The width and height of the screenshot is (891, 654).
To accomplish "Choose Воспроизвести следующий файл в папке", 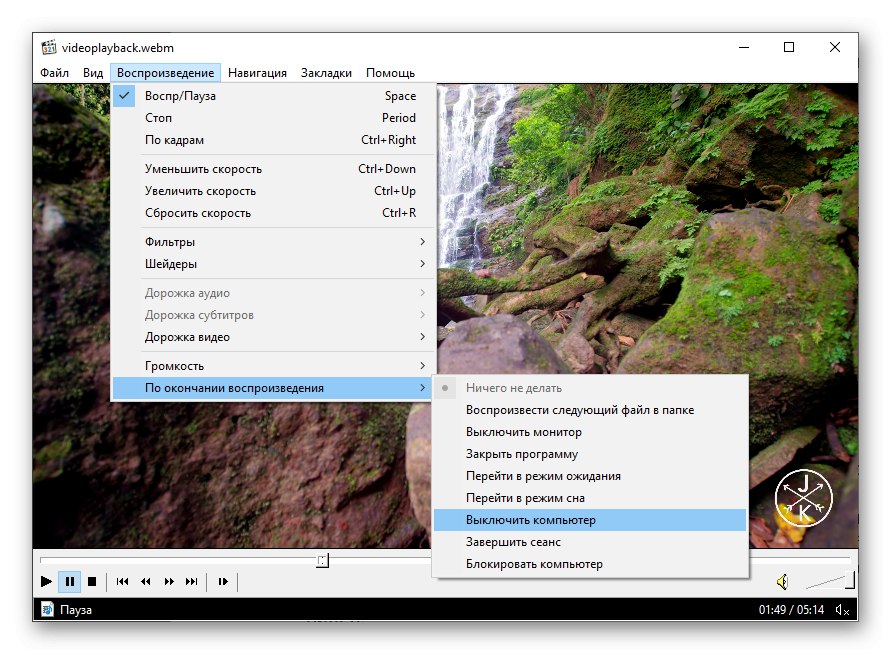I will (x=590, y=410).
